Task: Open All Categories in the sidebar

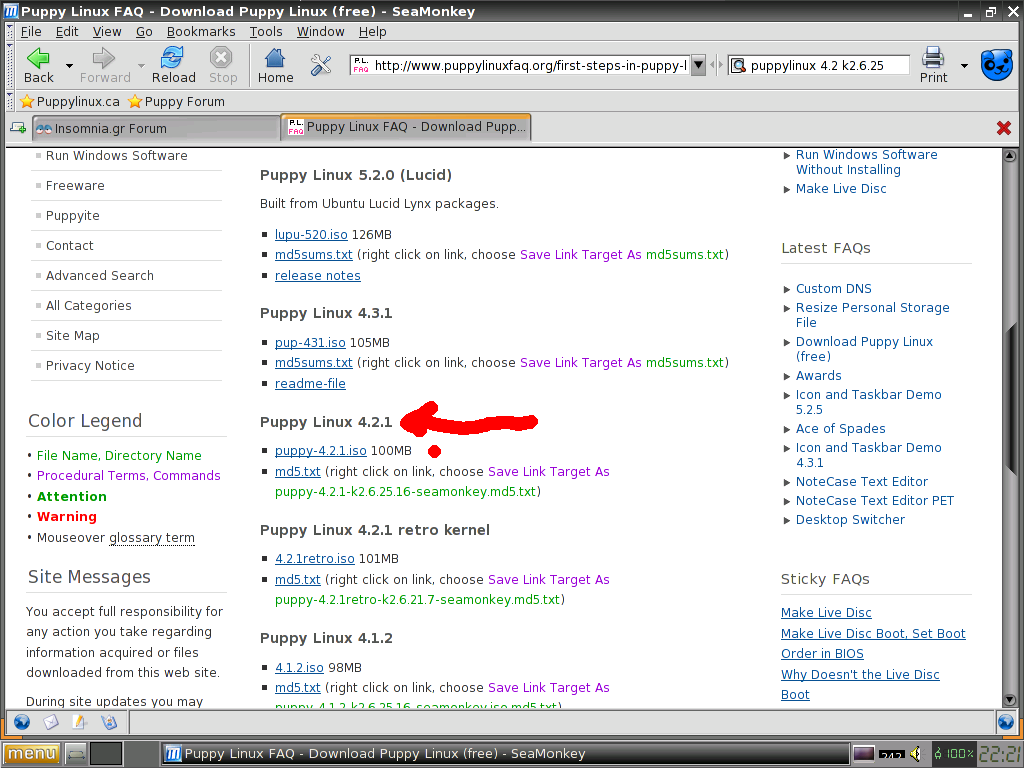Action: (x=88, y=306)
